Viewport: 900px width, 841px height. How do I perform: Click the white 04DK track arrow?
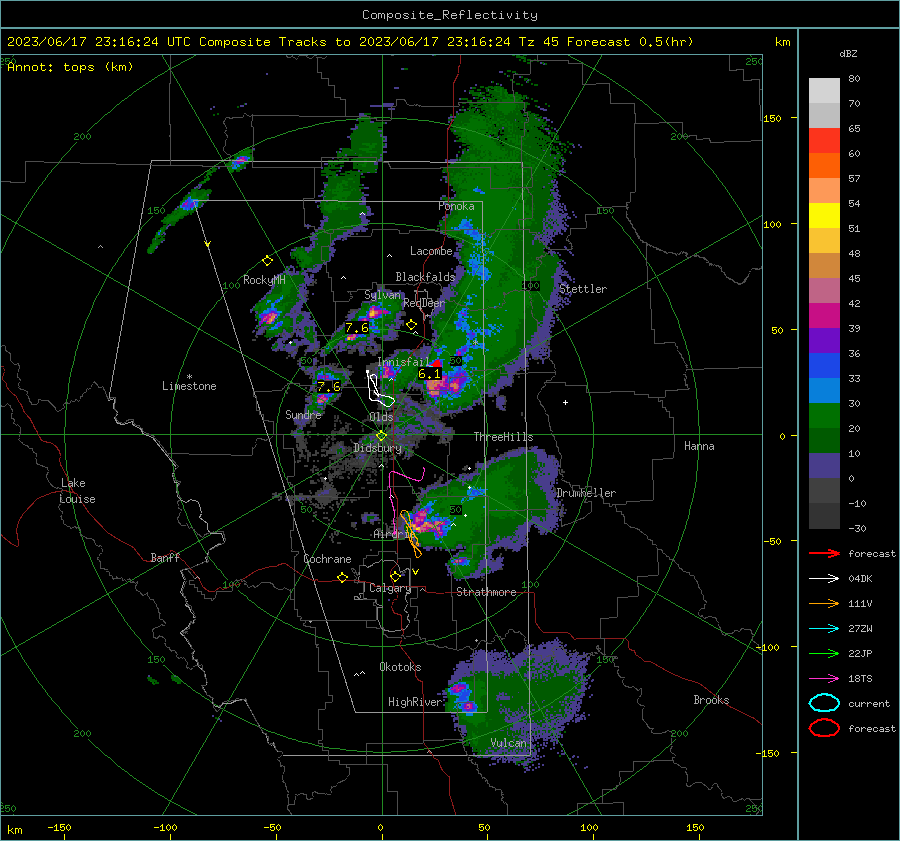(x=824, y=578)
